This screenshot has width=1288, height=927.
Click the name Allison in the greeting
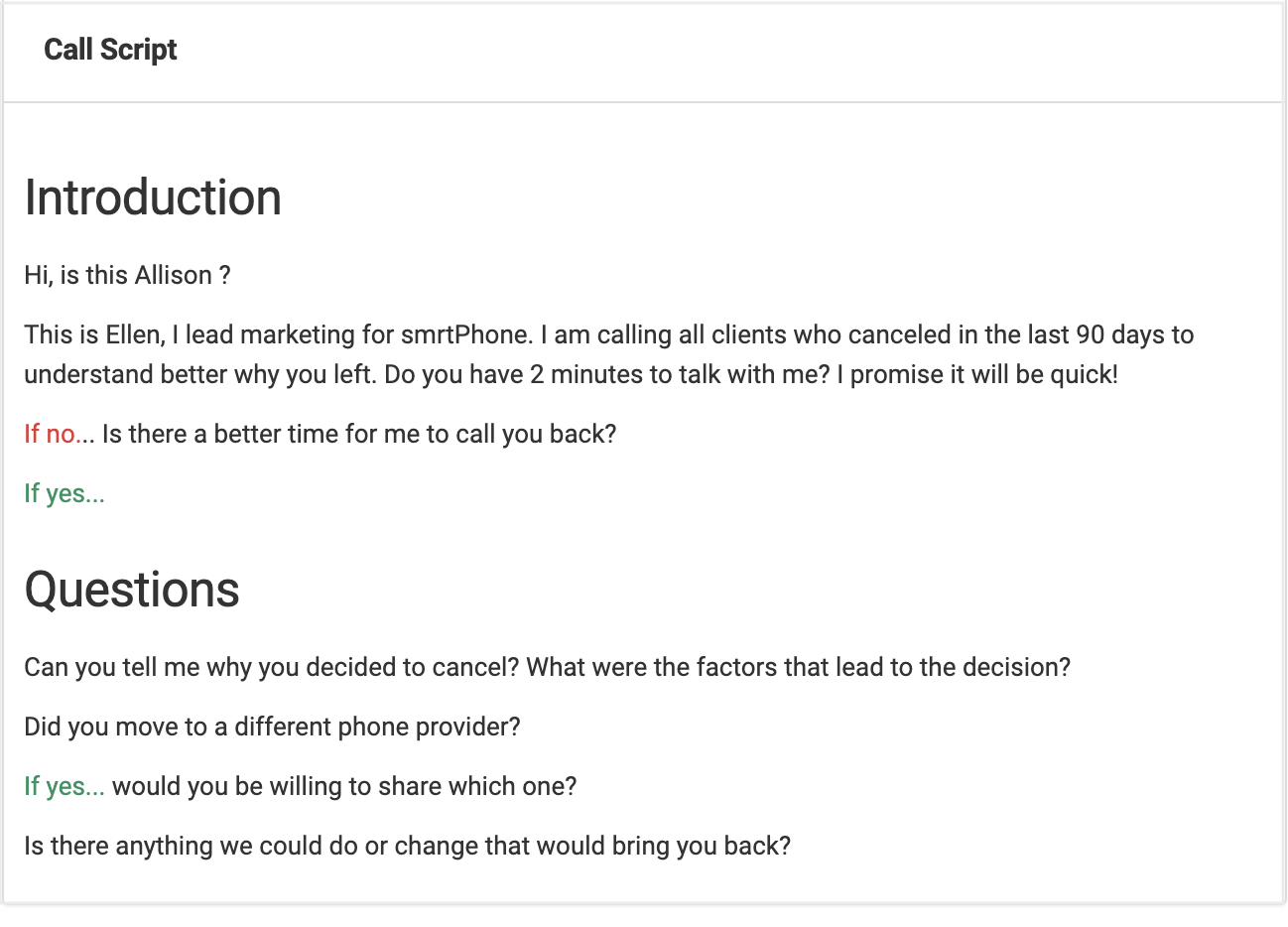[x=174, y=275]
